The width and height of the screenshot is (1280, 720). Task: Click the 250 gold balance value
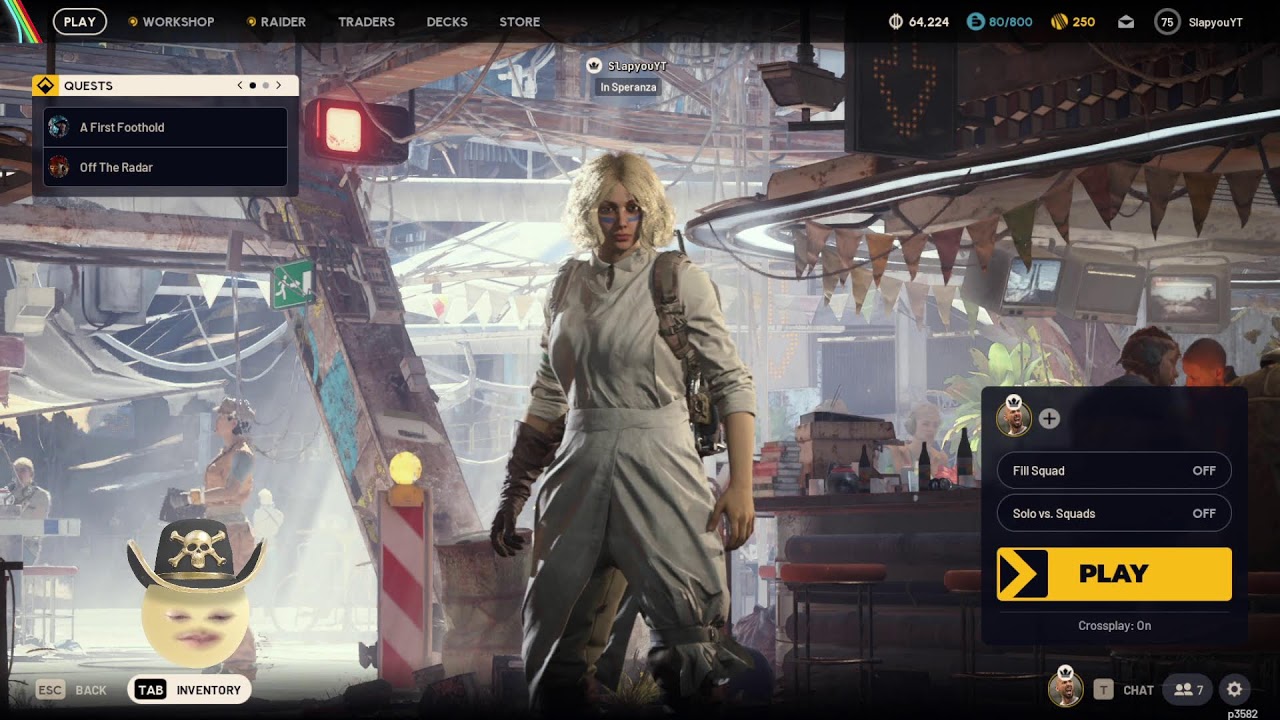coord(1084,22)
